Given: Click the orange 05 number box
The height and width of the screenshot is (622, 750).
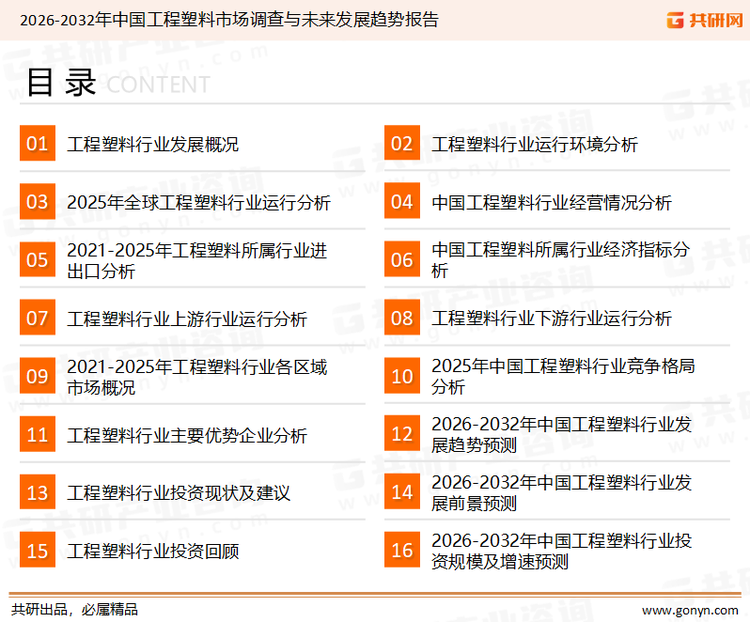Looking at the screenshot, I should 37,259.
